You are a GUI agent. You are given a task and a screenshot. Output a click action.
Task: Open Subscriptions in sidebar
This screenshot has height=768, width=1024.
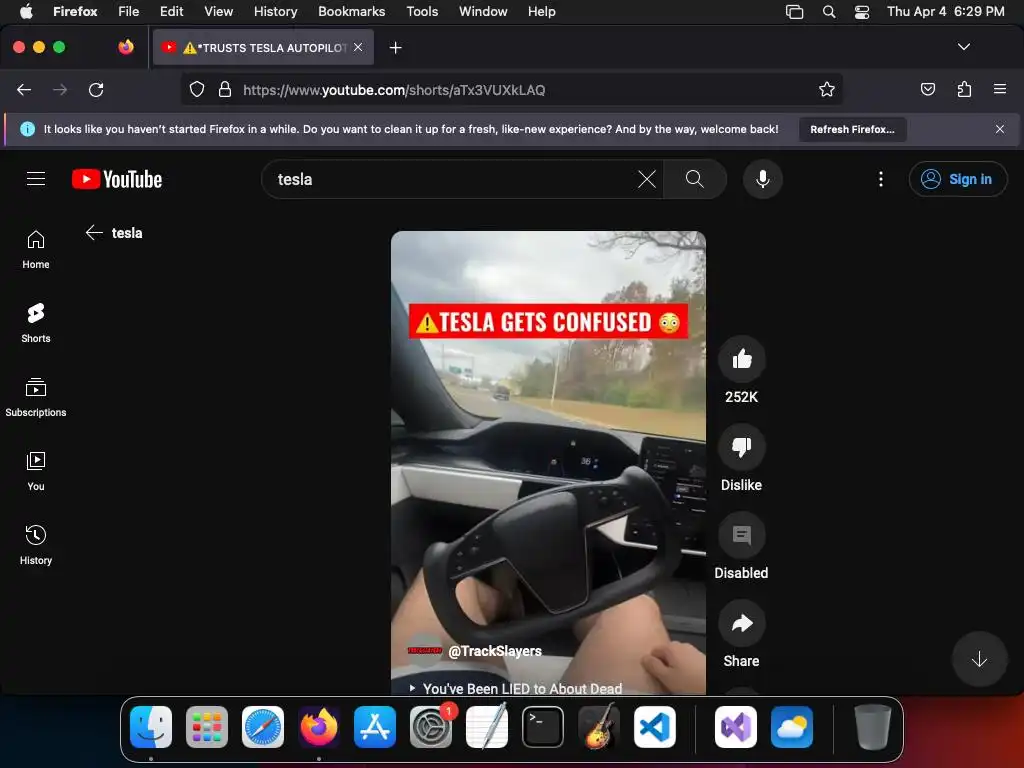point(36,397)
